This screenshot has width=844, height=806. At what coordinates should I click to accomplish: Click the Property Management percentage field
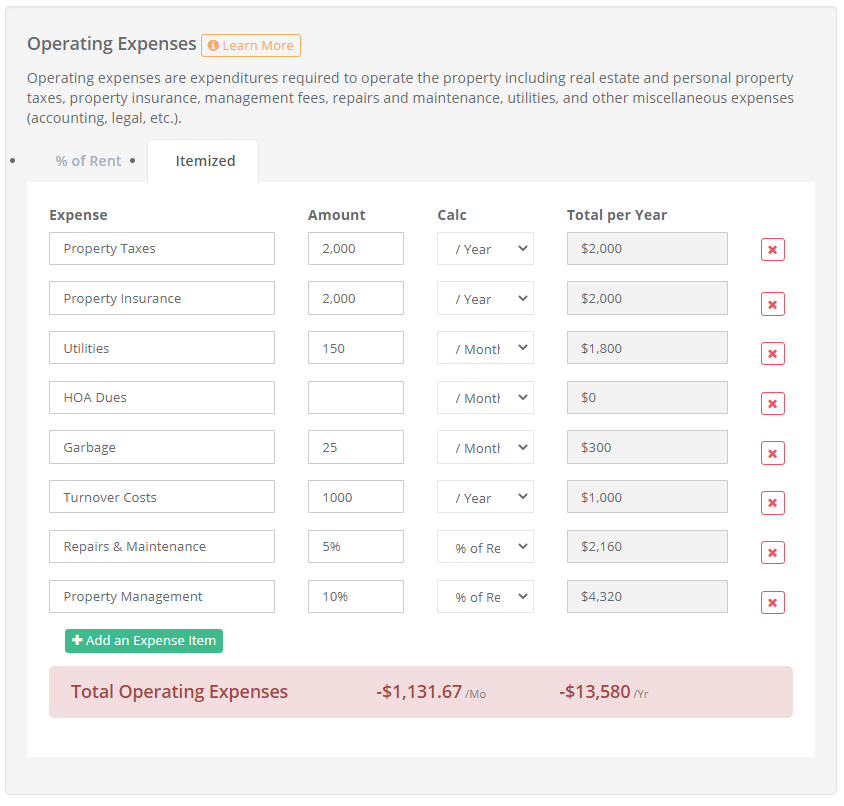[x=355, y=596]
